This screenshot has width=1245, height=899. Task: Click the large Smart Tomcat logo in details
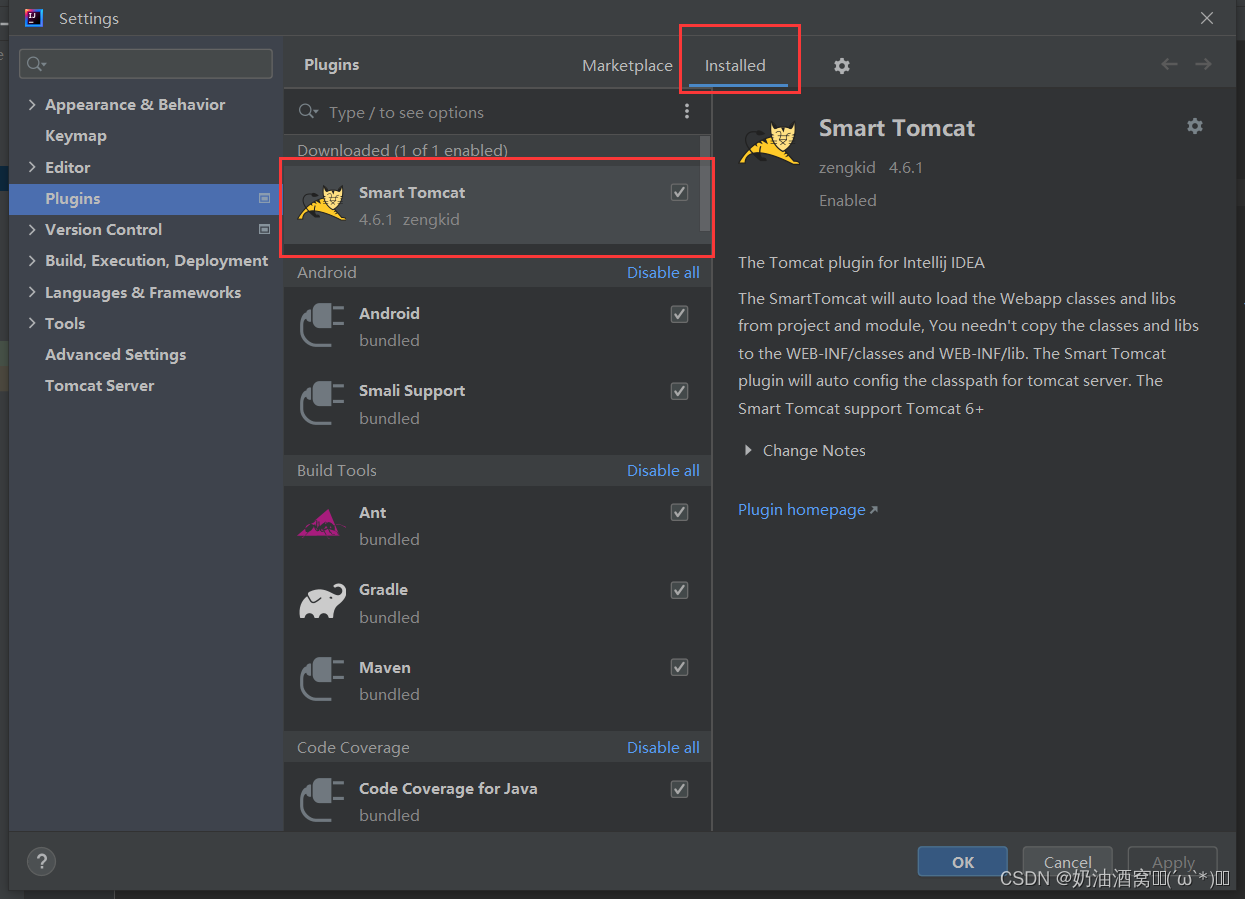click(x=769, y=142)
